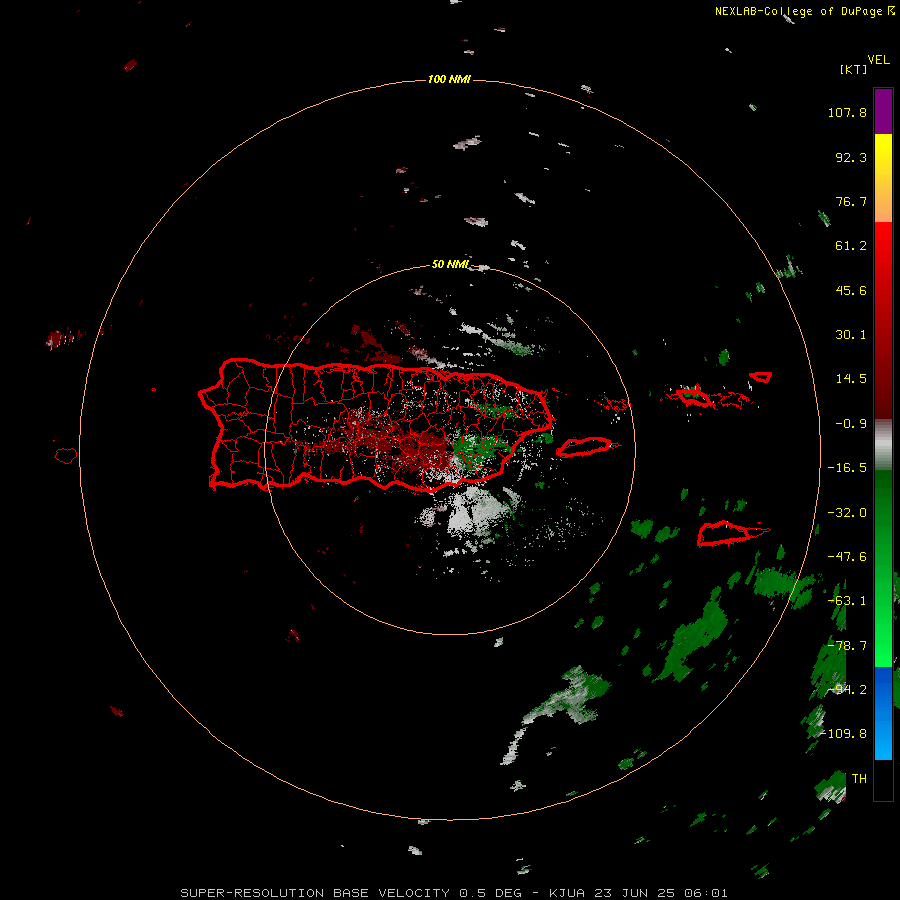Click the TH label beside the color bar
900x900 pixels.
tap(859, 779)
